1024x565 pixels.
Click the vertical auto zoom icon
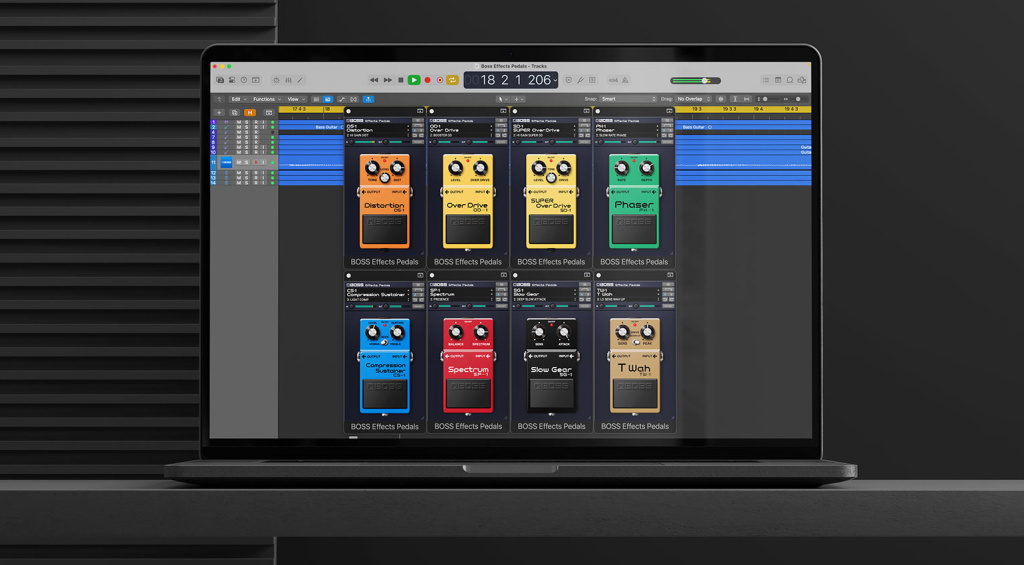point(735,99)
